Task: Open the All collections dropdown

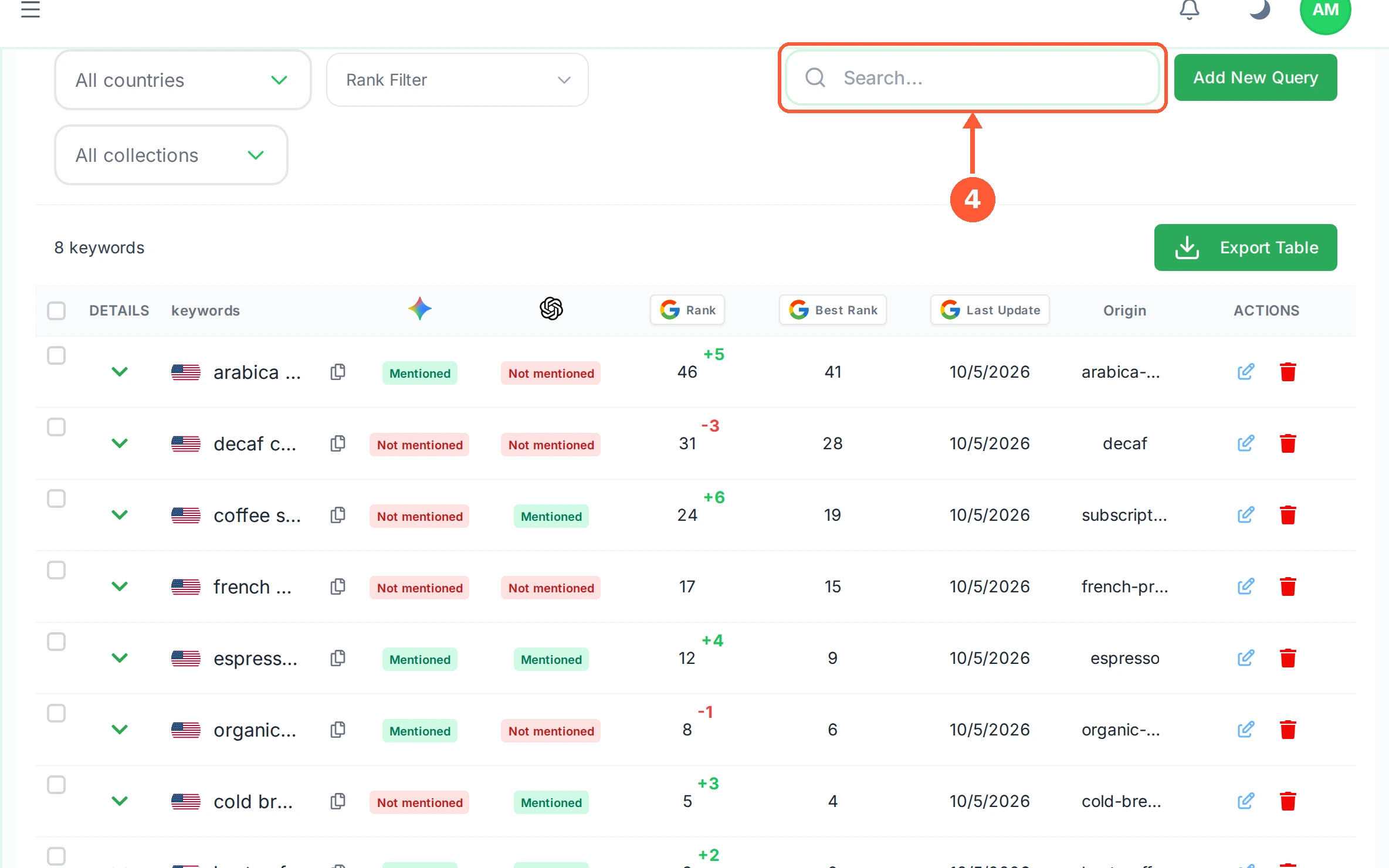Action: click(x=171, y=155)
